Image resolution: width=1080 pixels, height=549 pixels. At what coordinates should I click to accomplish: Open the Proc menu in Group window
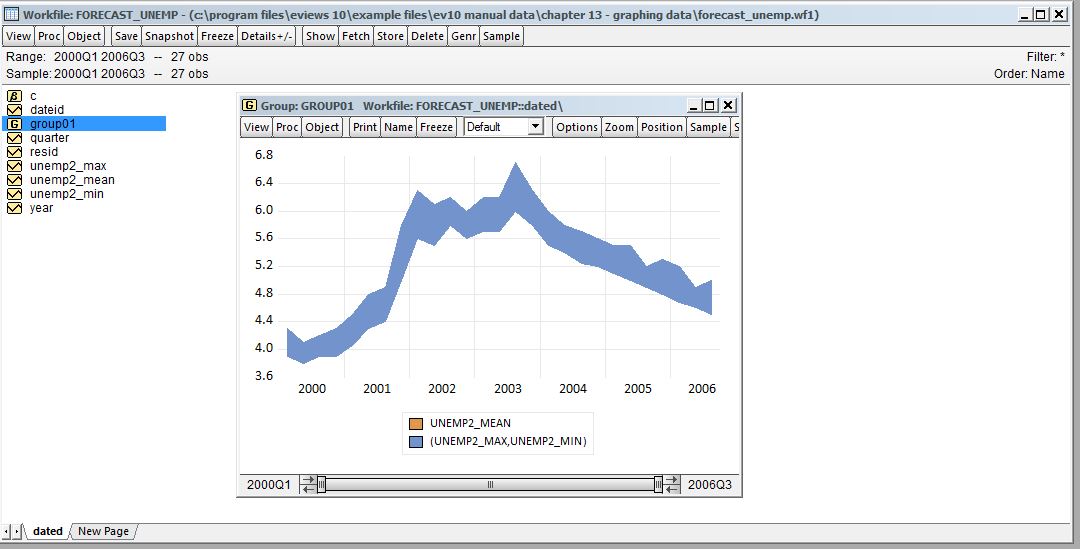287,127
